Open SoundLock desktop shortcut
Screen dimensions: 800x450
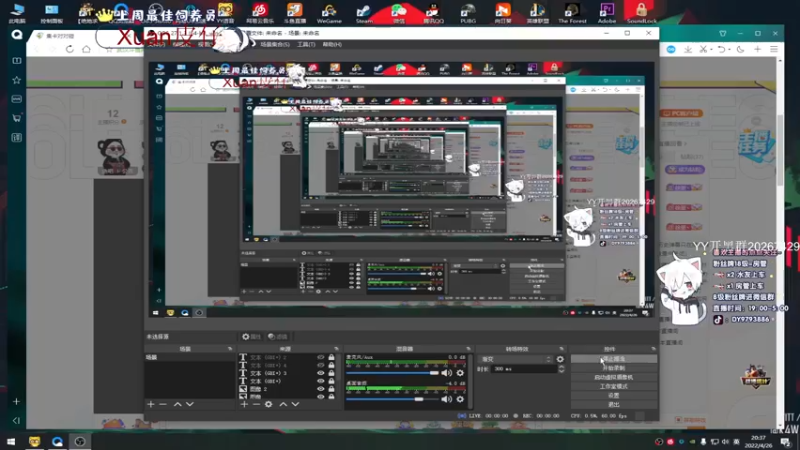641,13
